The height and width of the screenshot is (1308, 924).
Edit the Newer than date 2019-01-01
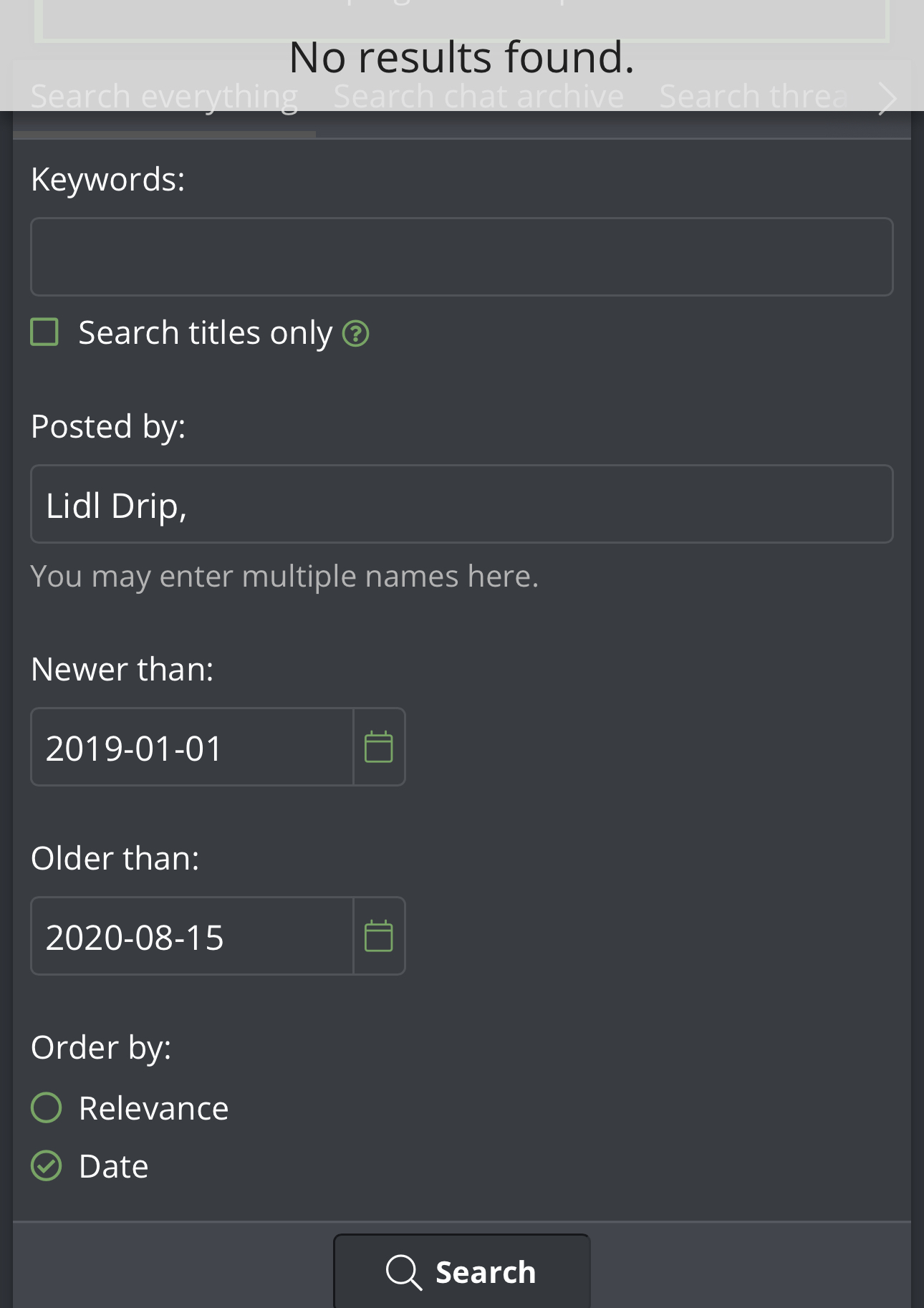[x=192, y=747]
